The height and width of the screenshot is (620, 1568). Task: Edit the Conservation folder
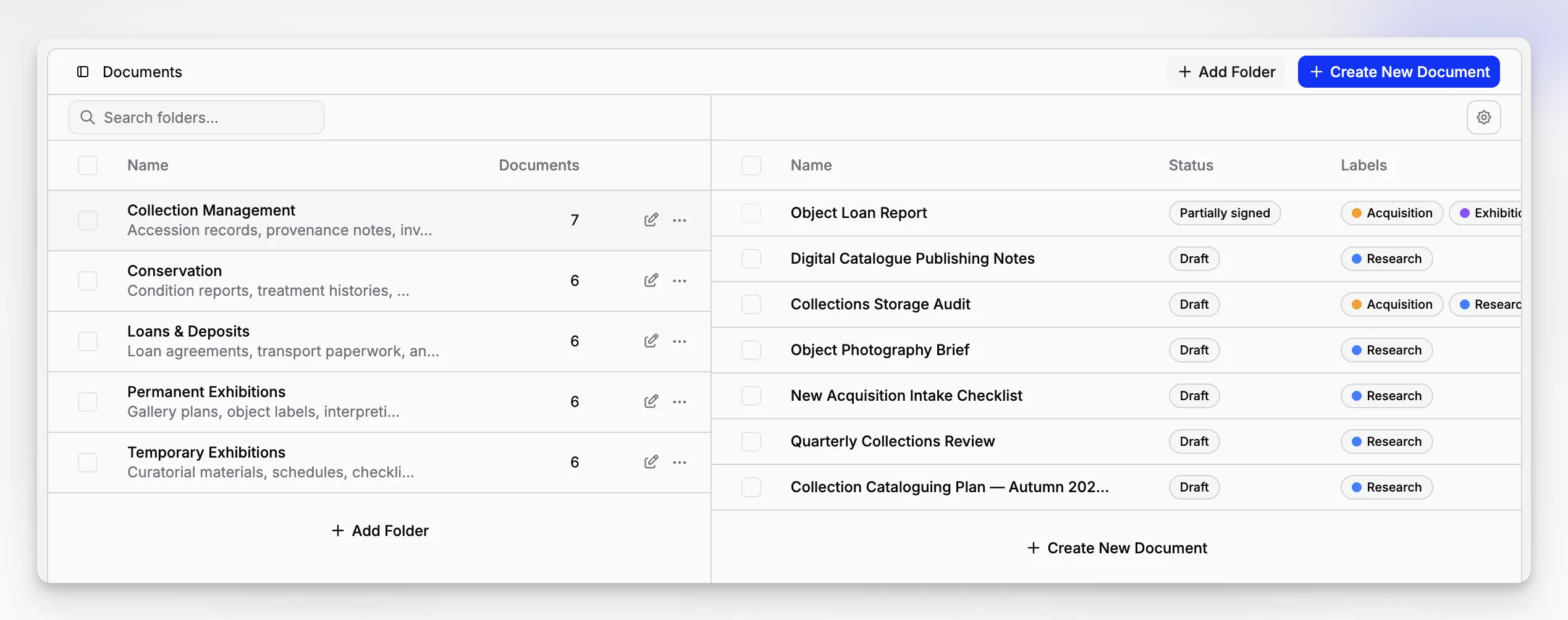[x=651, y=280]
